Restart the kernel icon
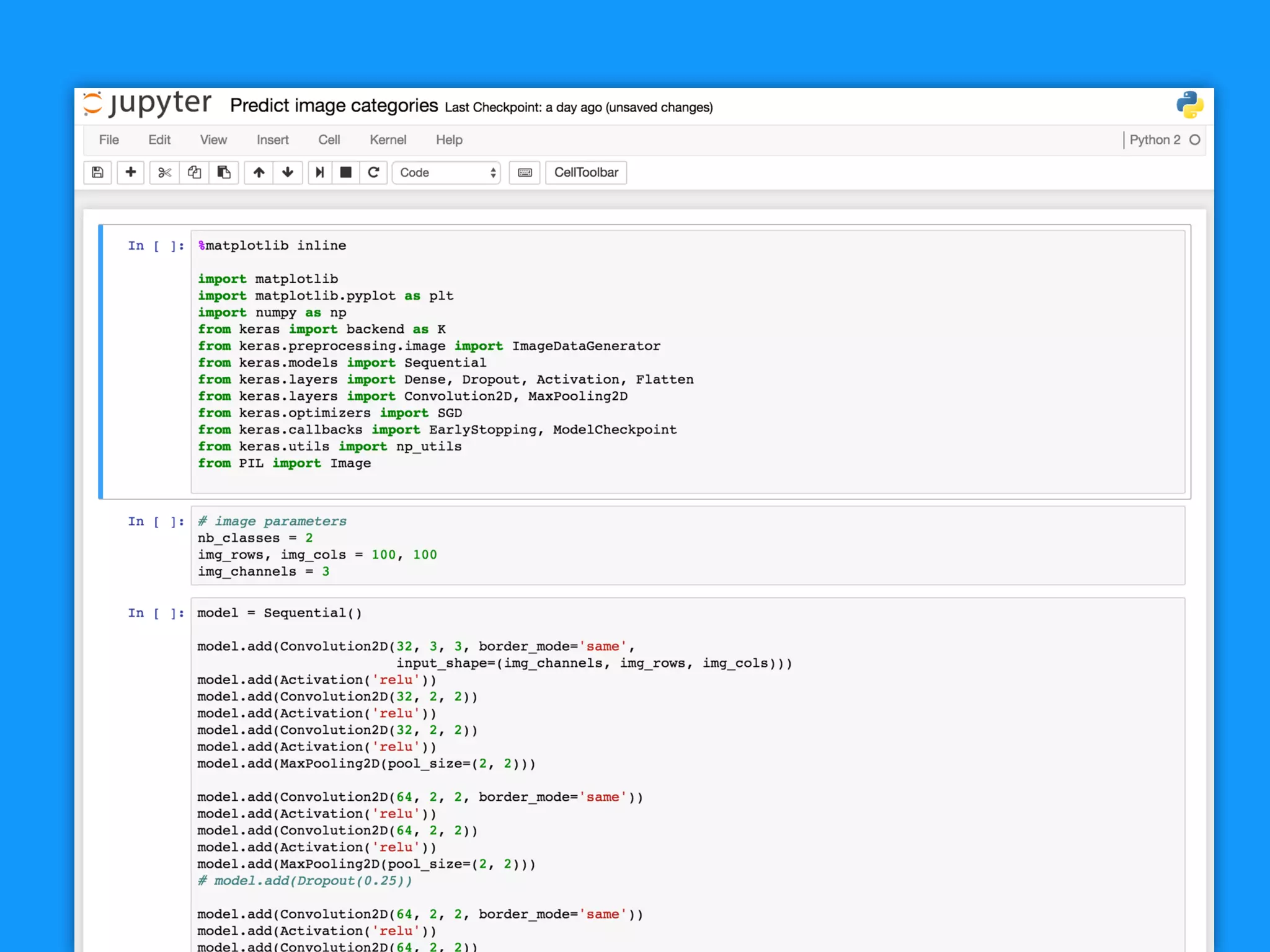 pyautogui.click(x=373, y=172)
